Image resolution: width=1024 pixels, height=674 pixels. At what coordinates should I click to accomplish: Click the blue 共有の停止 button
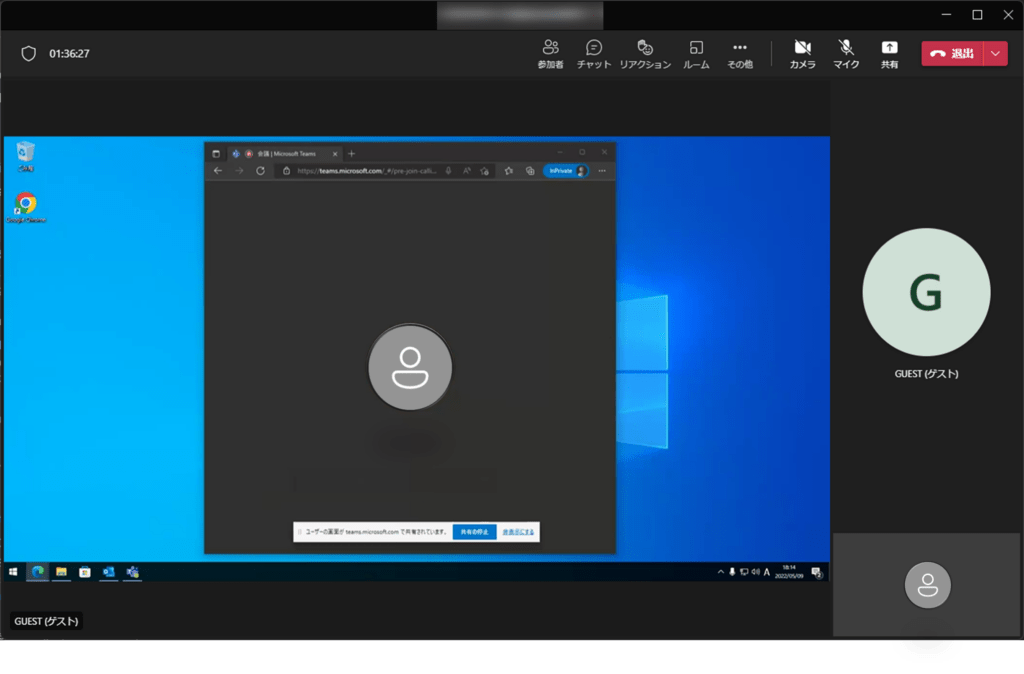click(474, 532)
